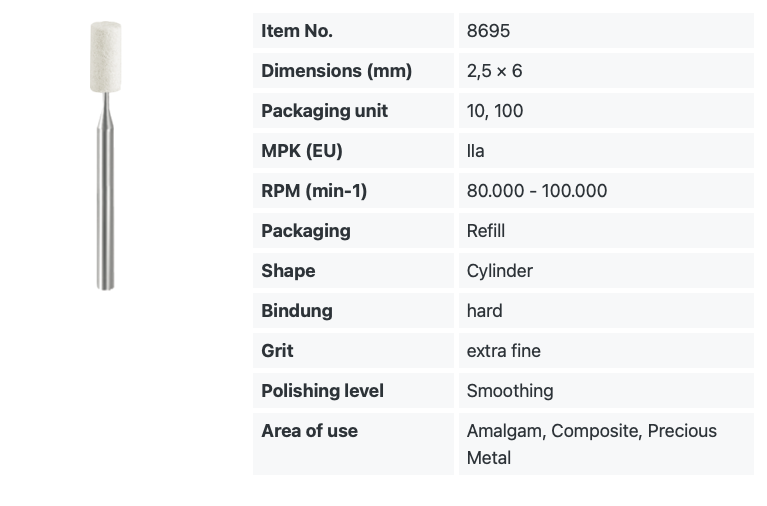Click the extra fine grit value

503,351
